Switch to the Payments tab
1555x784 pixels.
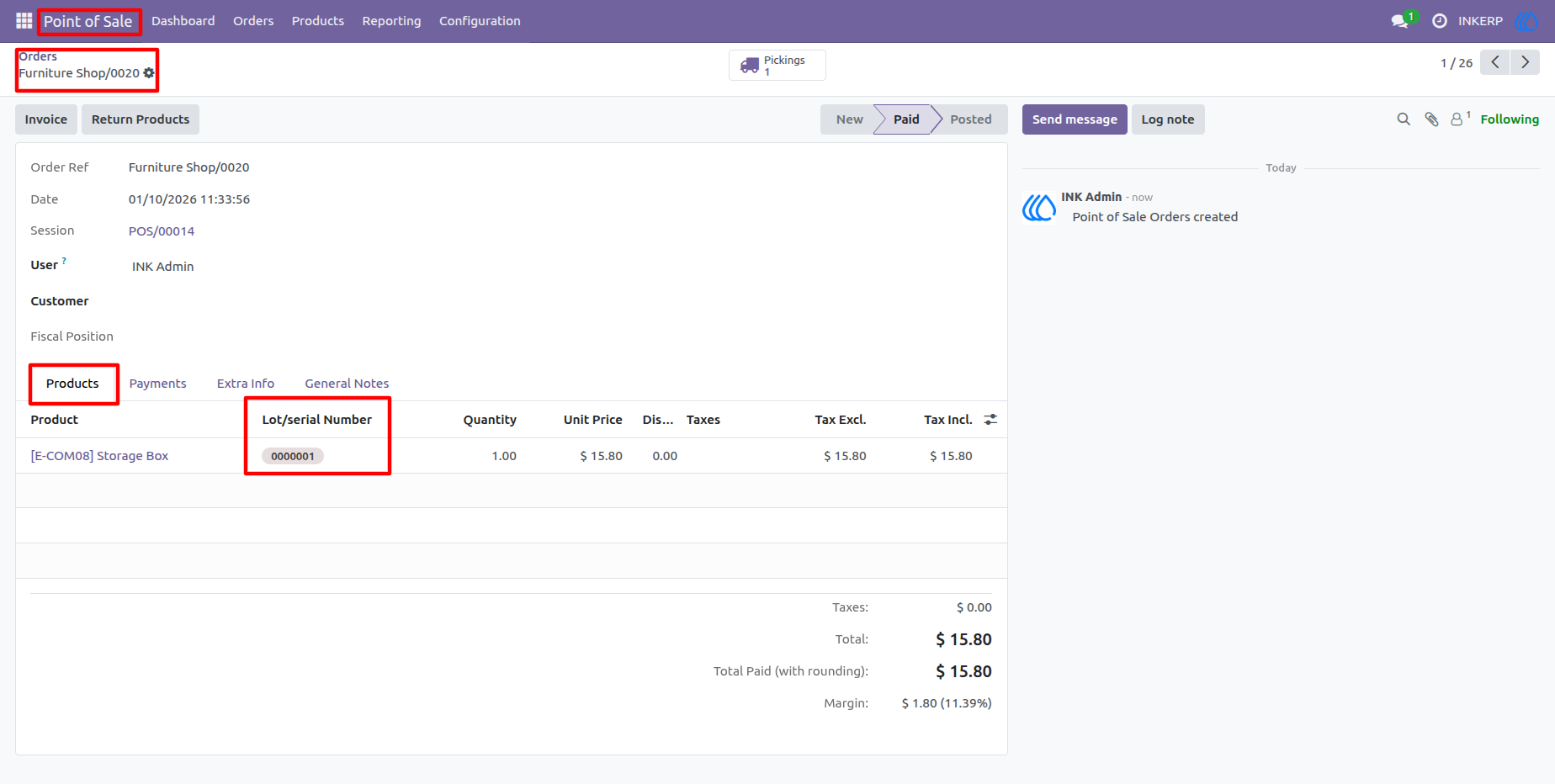(x=157, y=384)
